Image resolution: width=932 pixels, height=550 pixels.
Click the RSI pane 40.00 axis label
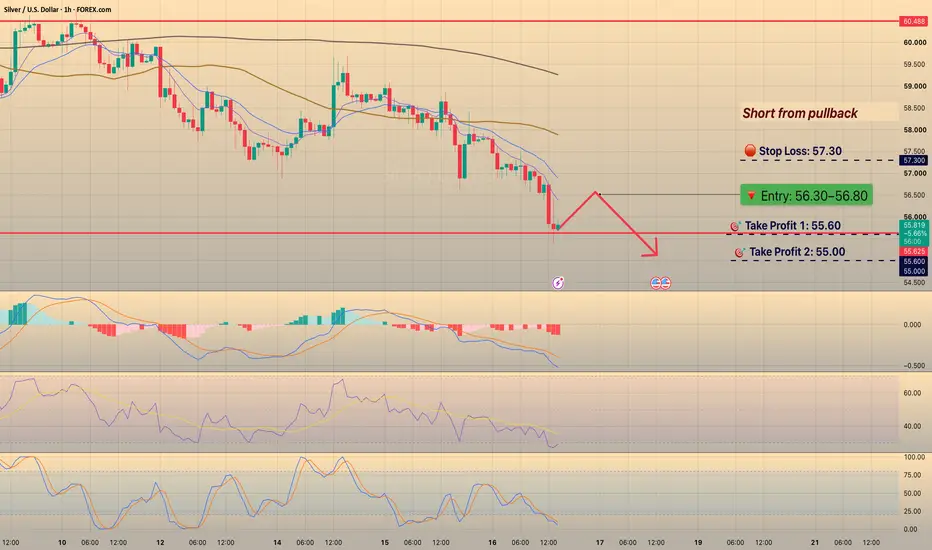point(912,426)
